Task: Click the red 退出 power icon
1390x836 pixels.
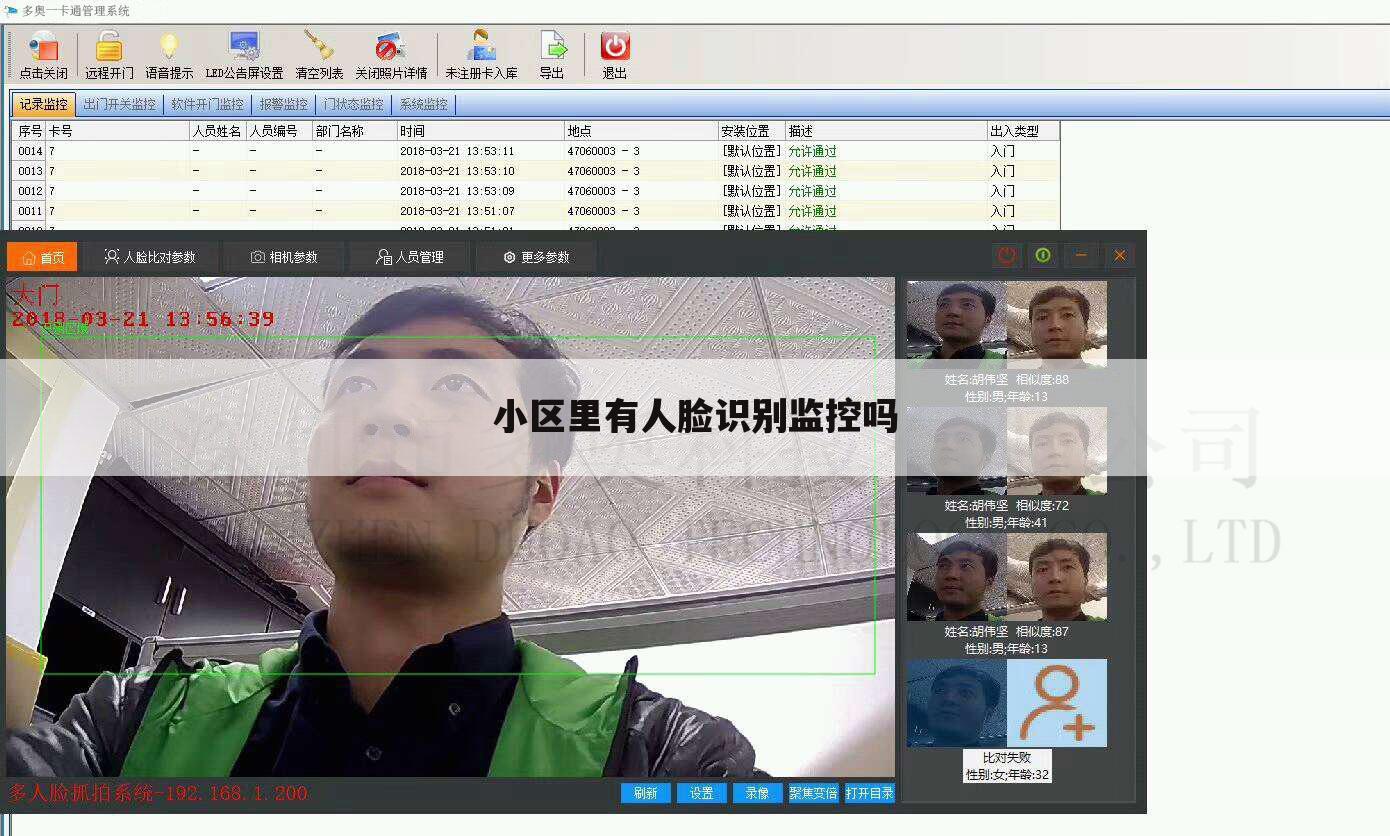Action: (615, 55)
